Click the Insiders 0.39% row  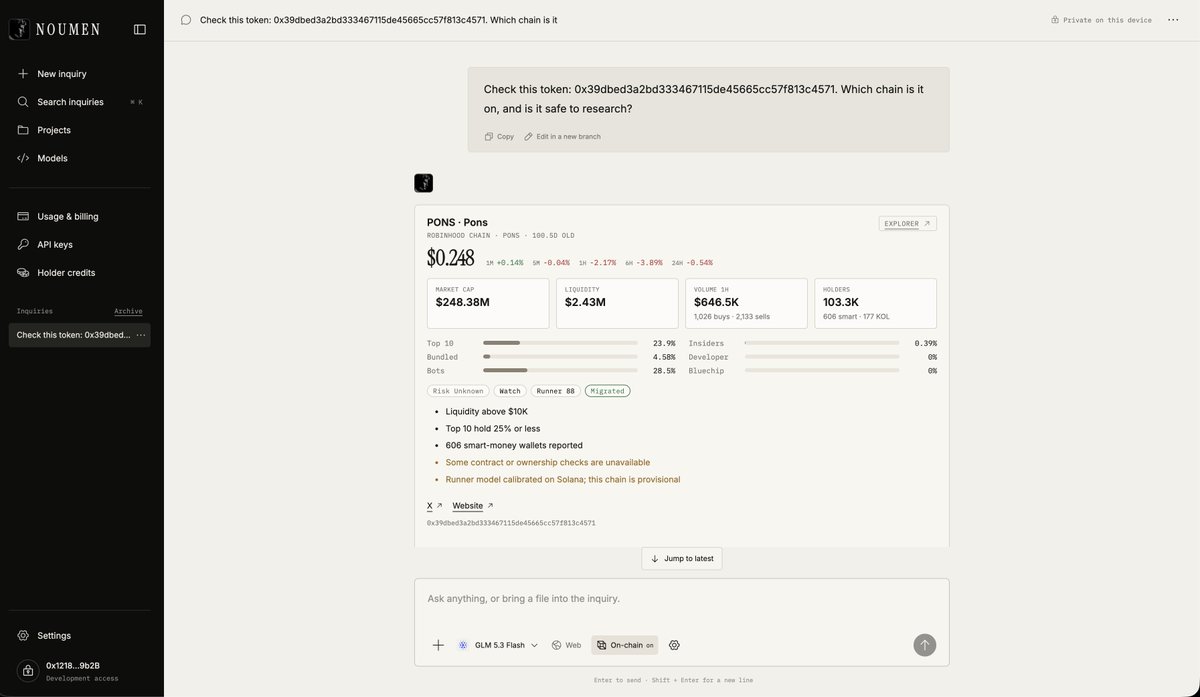[x=812, y=343]
